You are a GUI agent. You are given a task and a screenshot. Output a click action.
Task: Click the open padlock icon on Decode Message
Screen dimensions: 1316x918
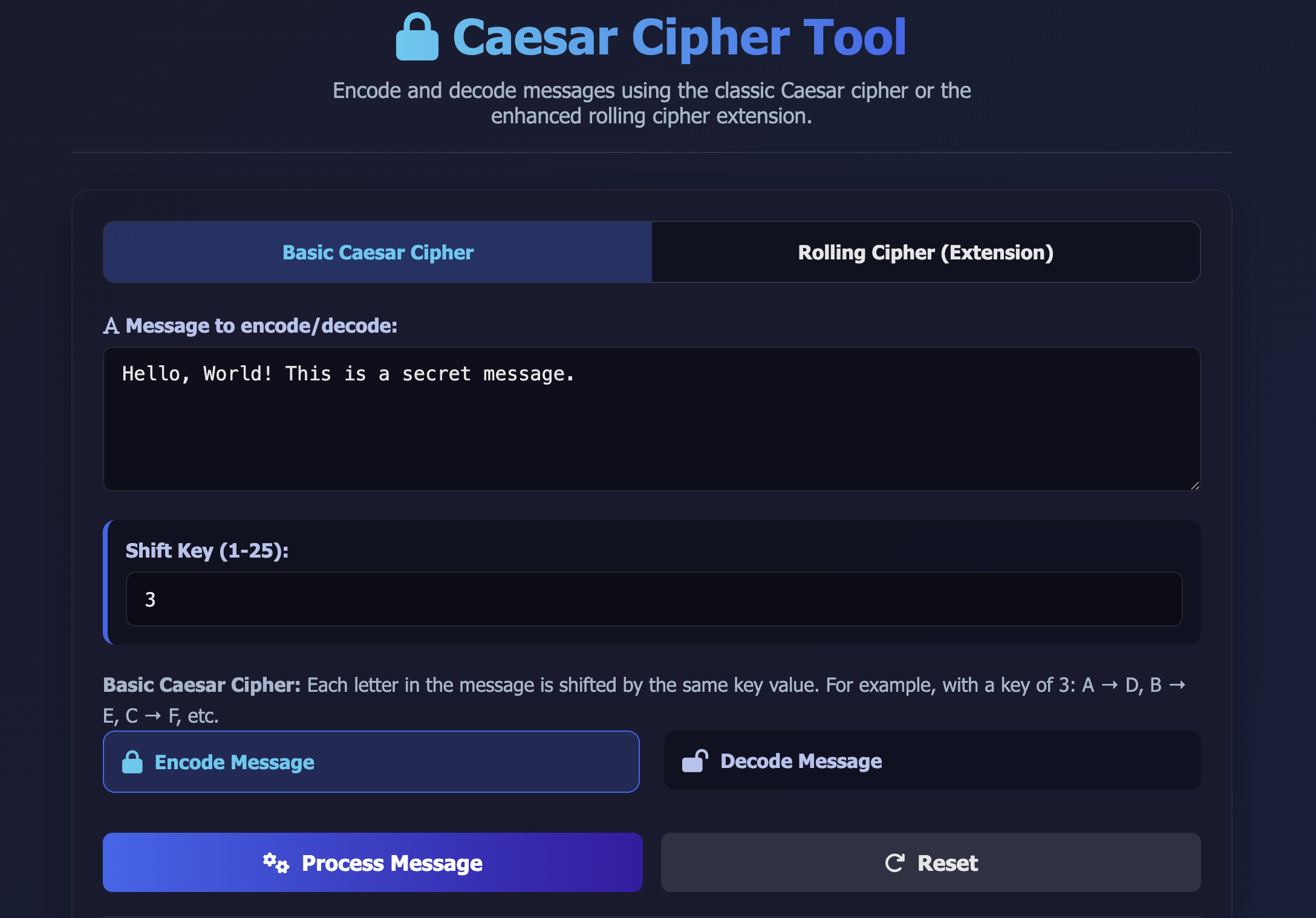[x=696, y=760]
